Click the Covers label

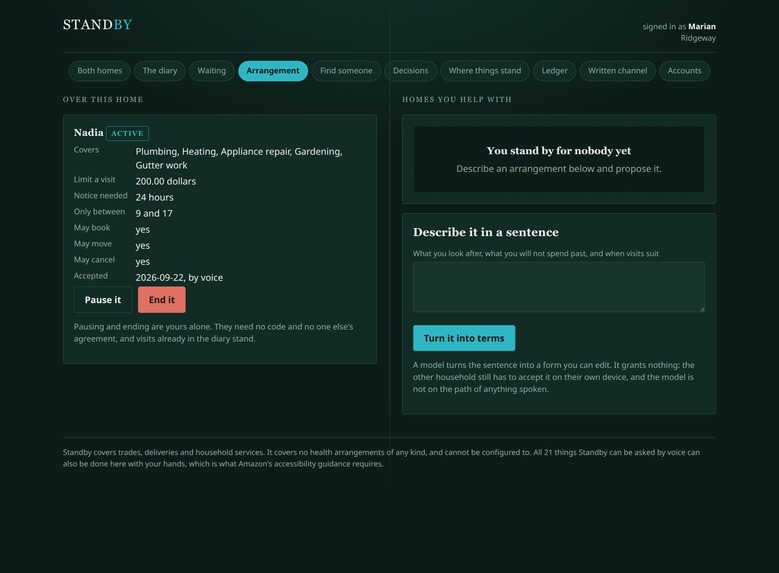point(86,150)
